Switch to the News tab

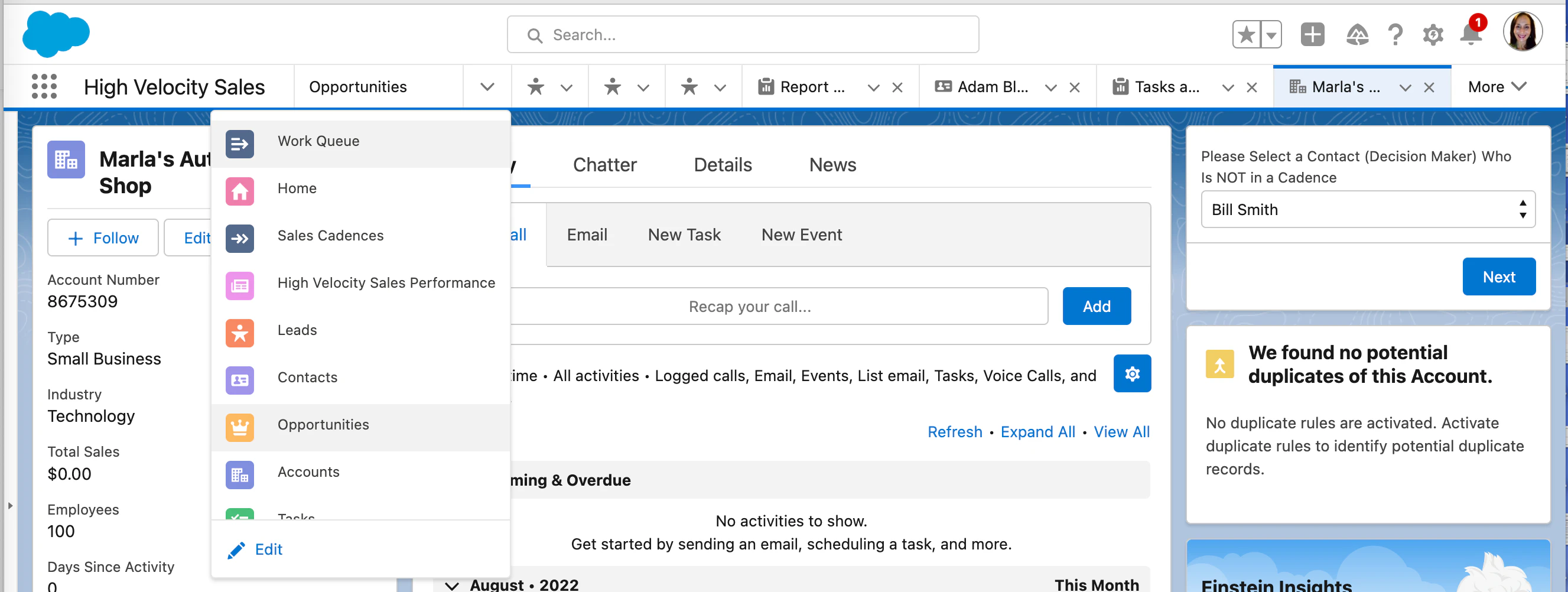point(832,165)
